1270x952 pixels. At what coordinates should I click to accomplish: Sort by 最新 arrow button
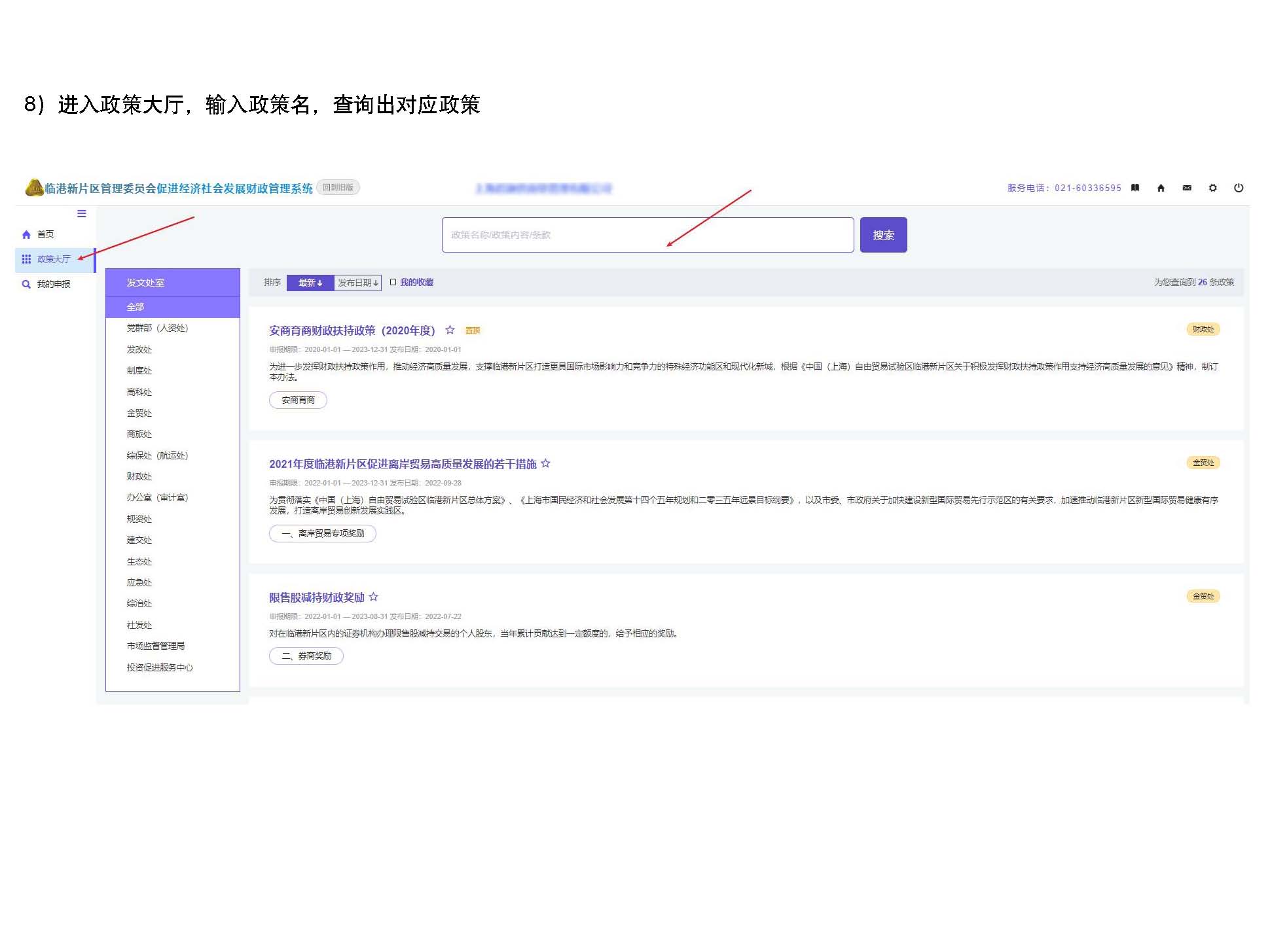coord(310,283)
